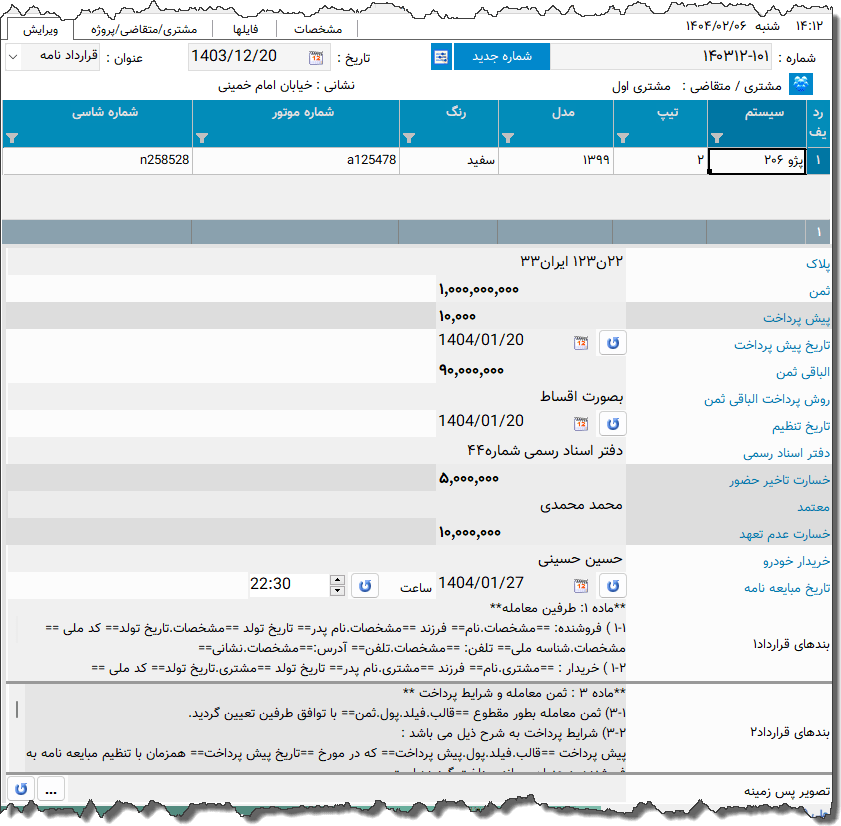
Task: Click the blue list icon next to شماره جدید
Action: click(x=440, y=57)
